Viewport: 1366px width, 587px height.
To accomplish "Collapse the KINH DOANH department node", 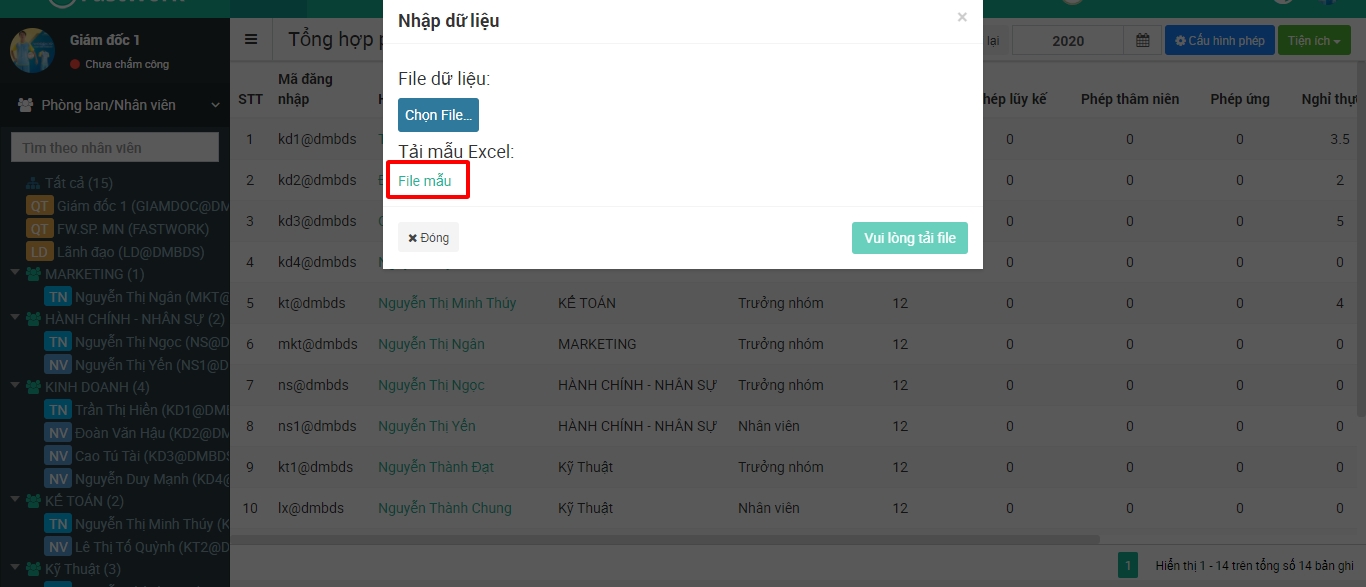I will (16, 386).
